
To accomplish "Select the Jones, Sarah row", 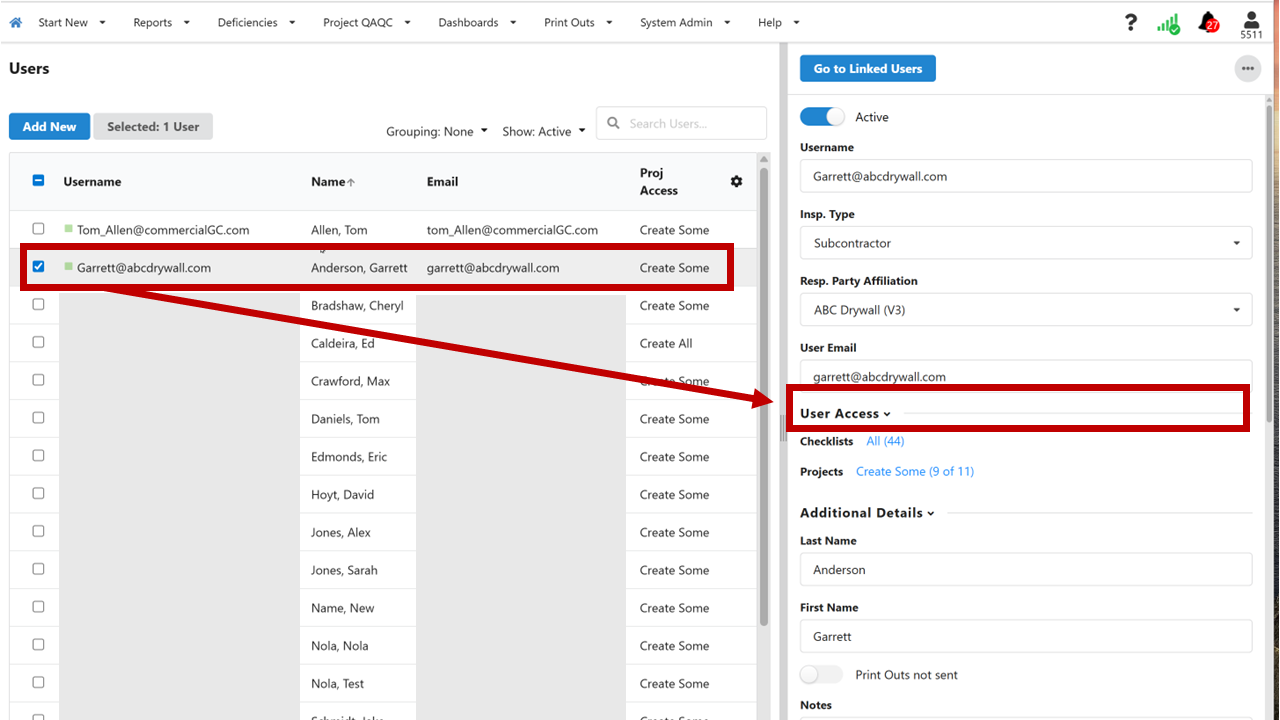I will (x=383, y=571).
